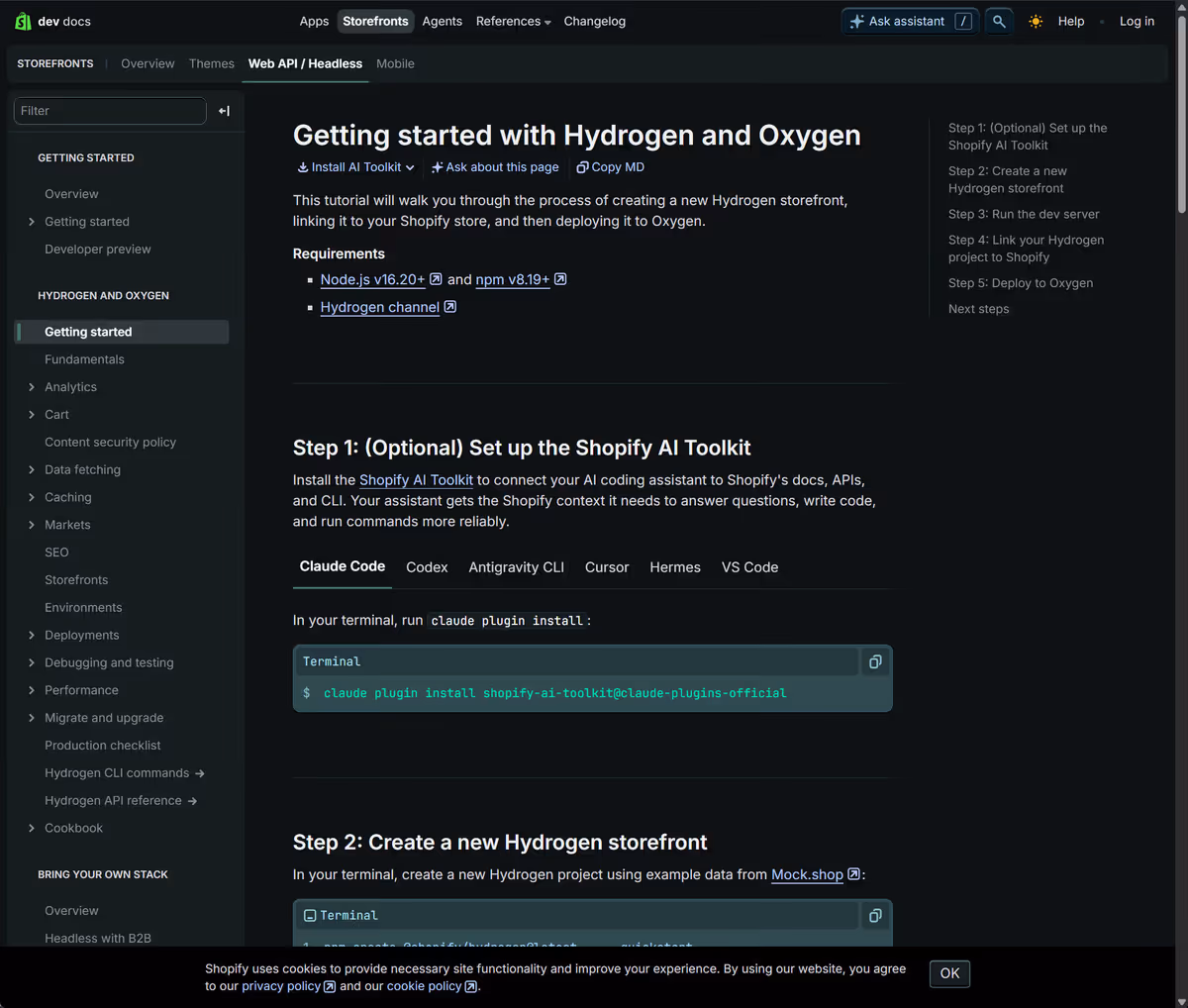The width and height of the screenshot is (1188, 1008).
Task: Select the Hermes tab
Action: click(675, 567)
